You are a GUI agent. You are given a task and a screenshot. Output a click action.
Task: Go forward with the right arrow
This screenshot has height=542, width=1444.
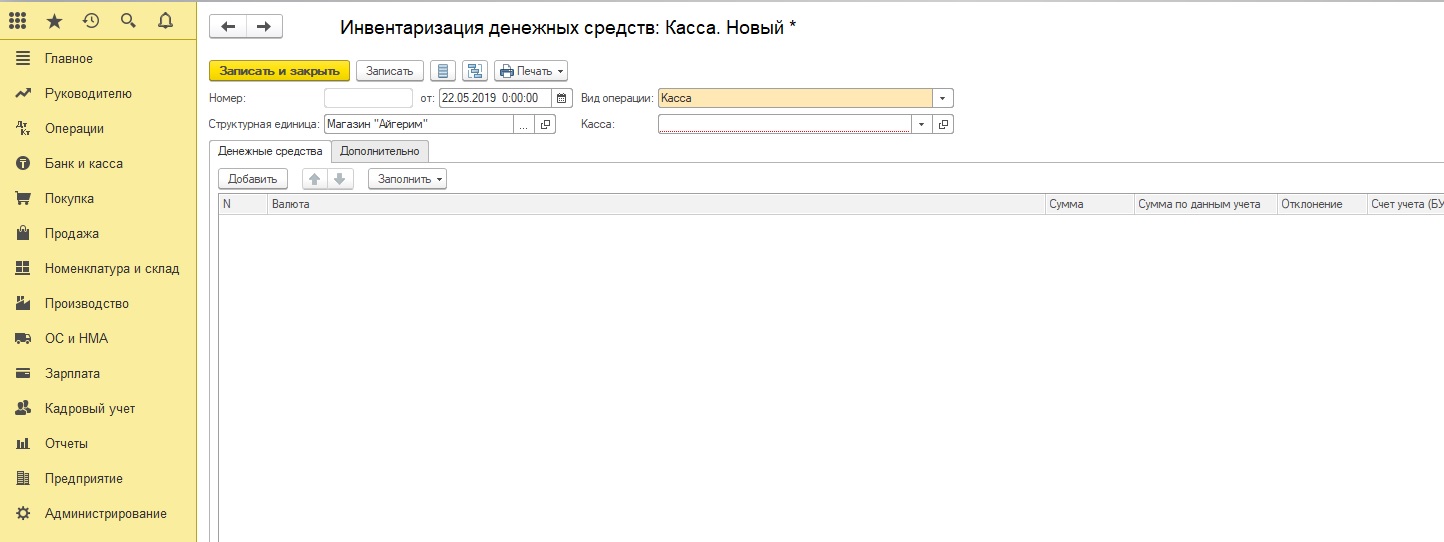click(x=264, y=27)
